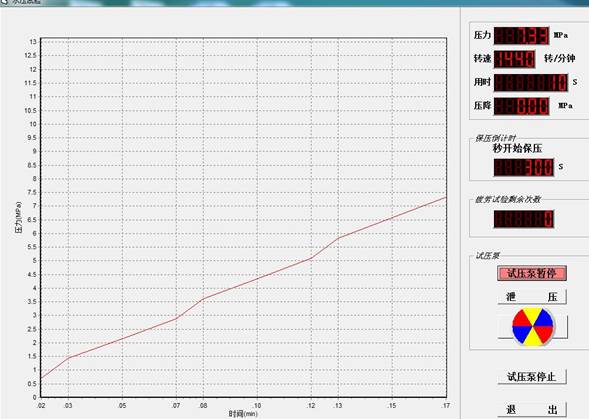Select the 转速 rpm digital display

514,59
